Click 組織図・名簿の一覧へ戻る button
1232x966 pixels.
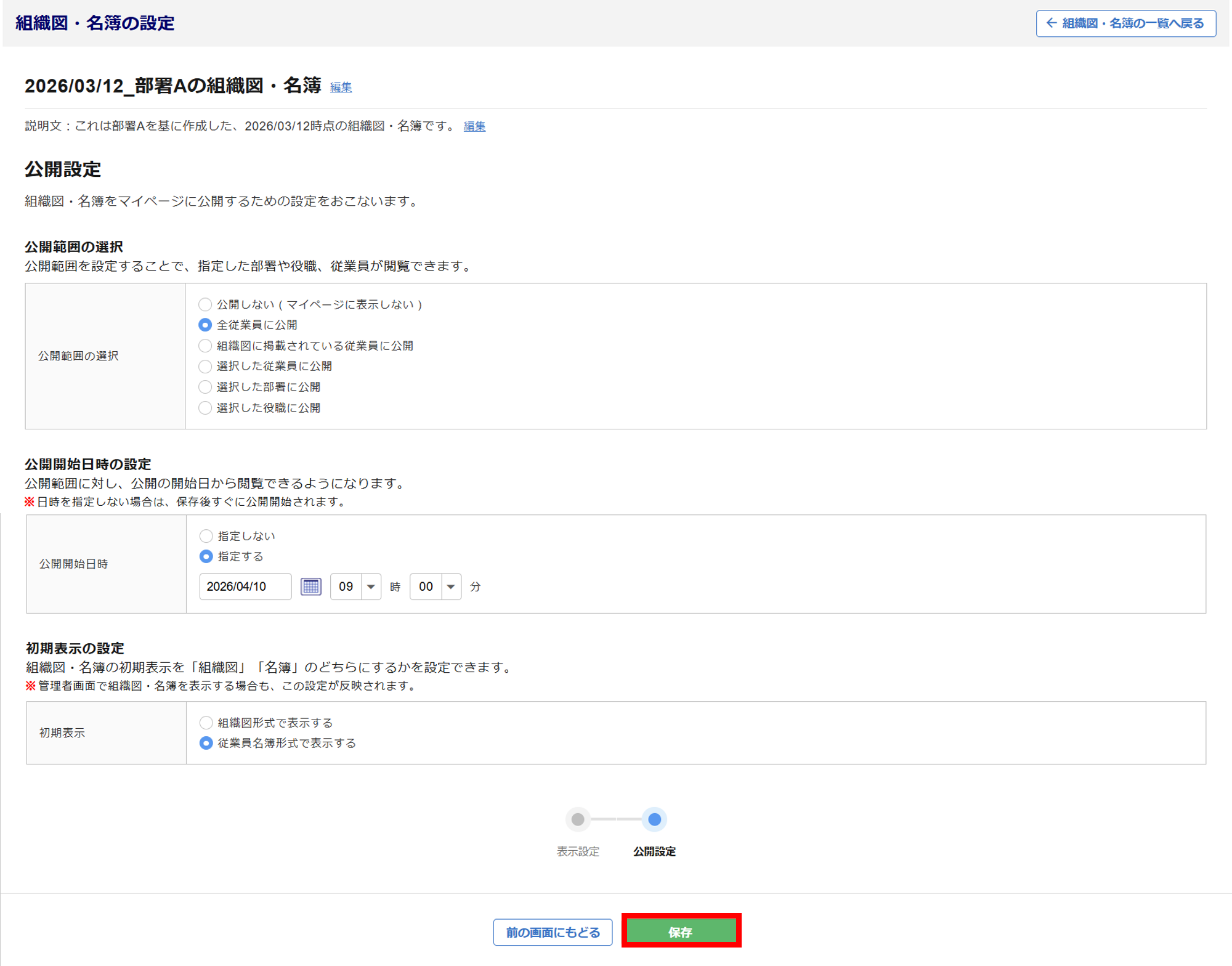click(x=1125, y=23)
